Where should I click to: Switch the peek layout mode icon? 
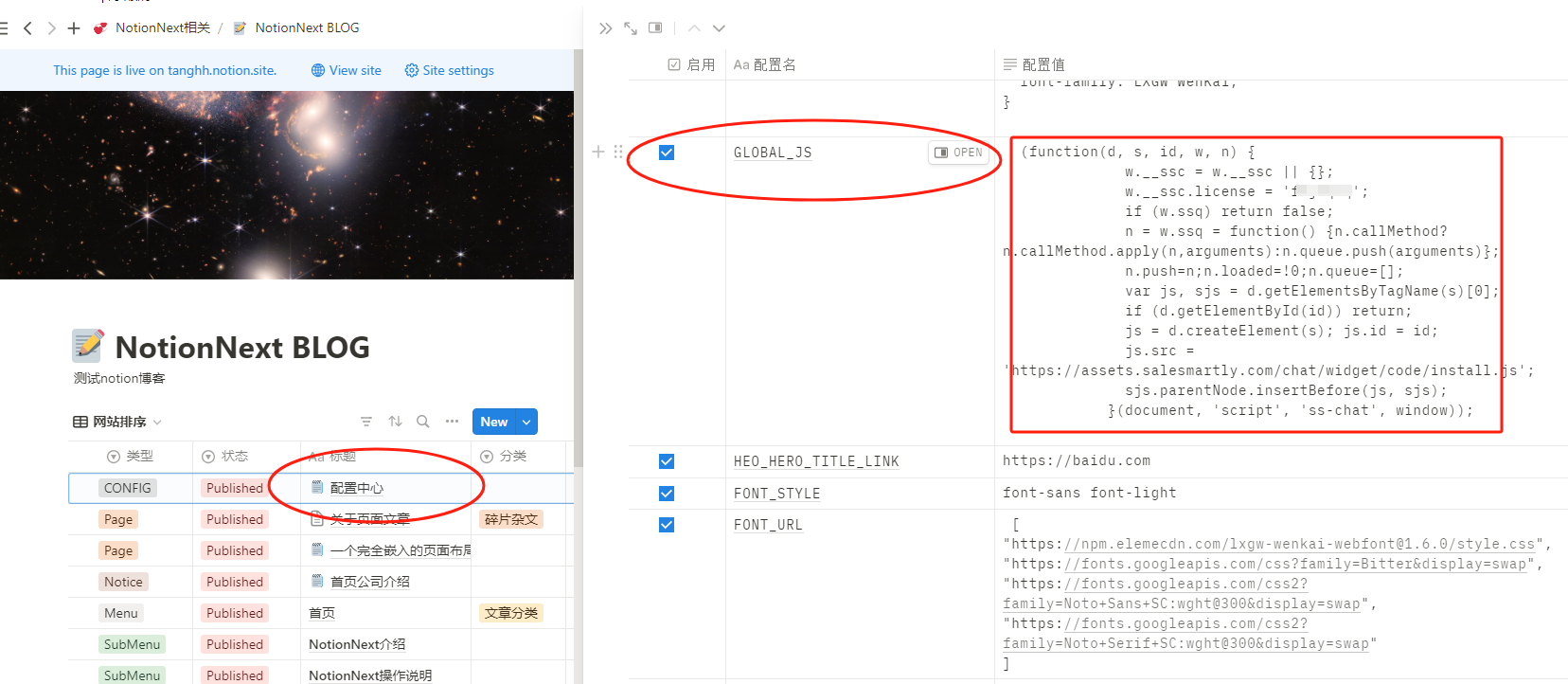tap(655, 28)
